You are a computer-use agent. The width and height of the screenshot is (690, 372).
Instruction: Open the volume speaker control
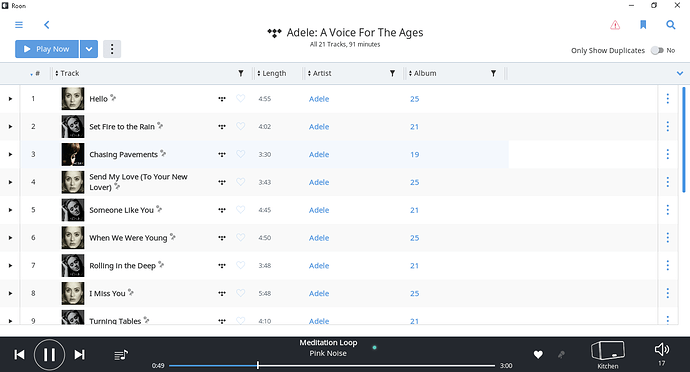[661, 350]
